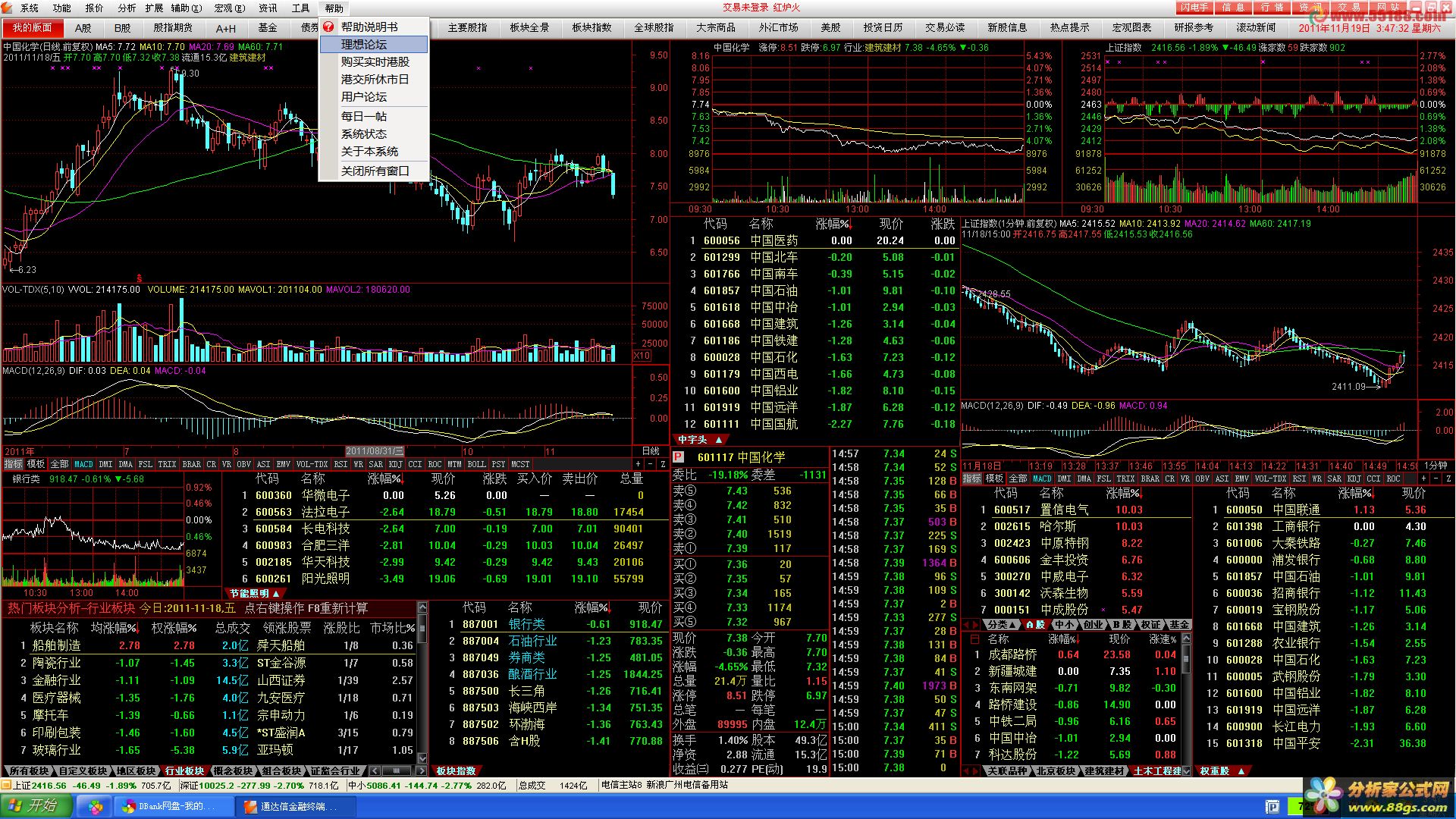Select the KDJ indicator in the daily chart bar

[396, 464]
